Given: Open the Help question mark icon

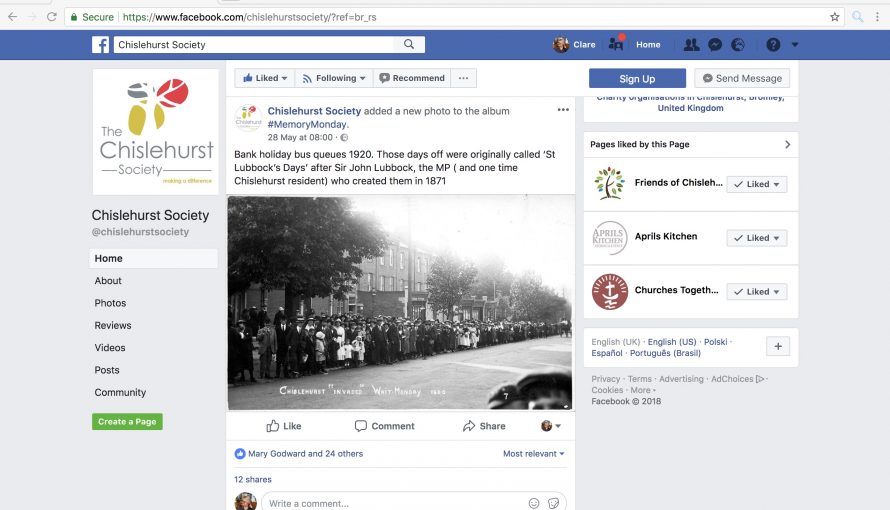Looking at the screenshot, I should point(773,45).
